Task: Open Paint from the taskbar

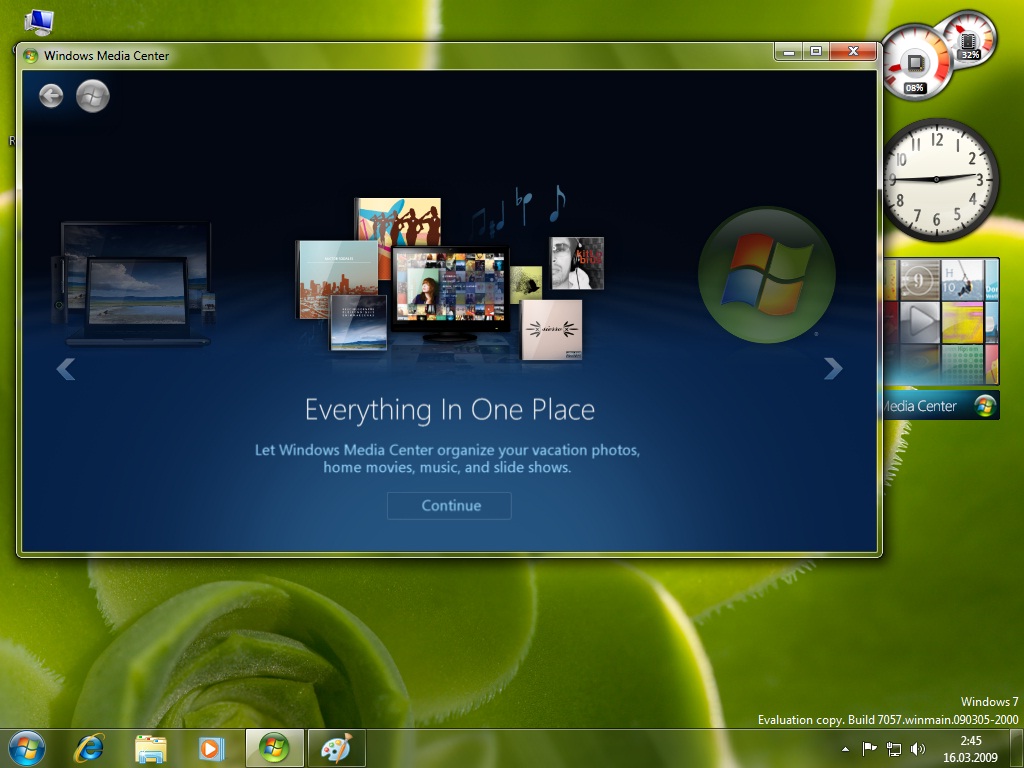Action: tap(336, 748)
